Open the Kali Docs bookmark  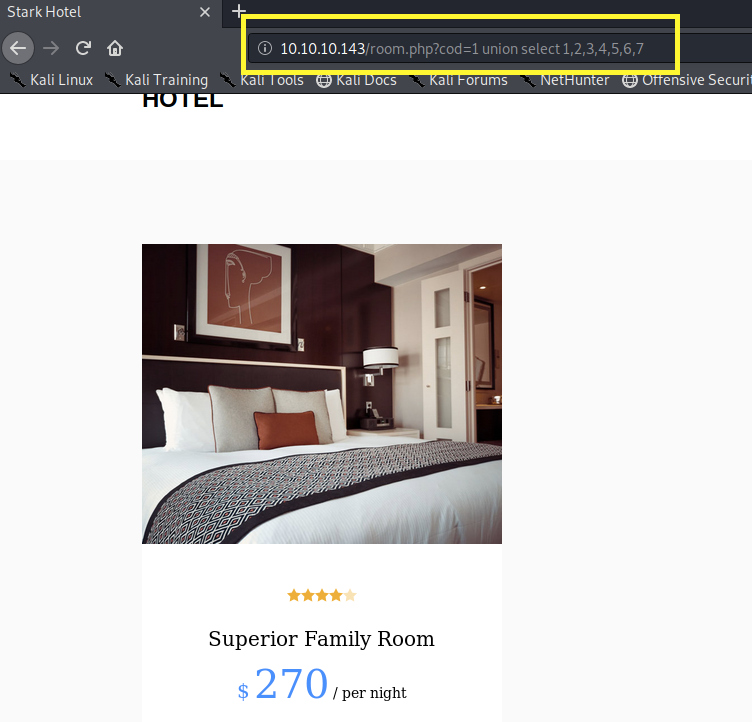click(356, 80)
